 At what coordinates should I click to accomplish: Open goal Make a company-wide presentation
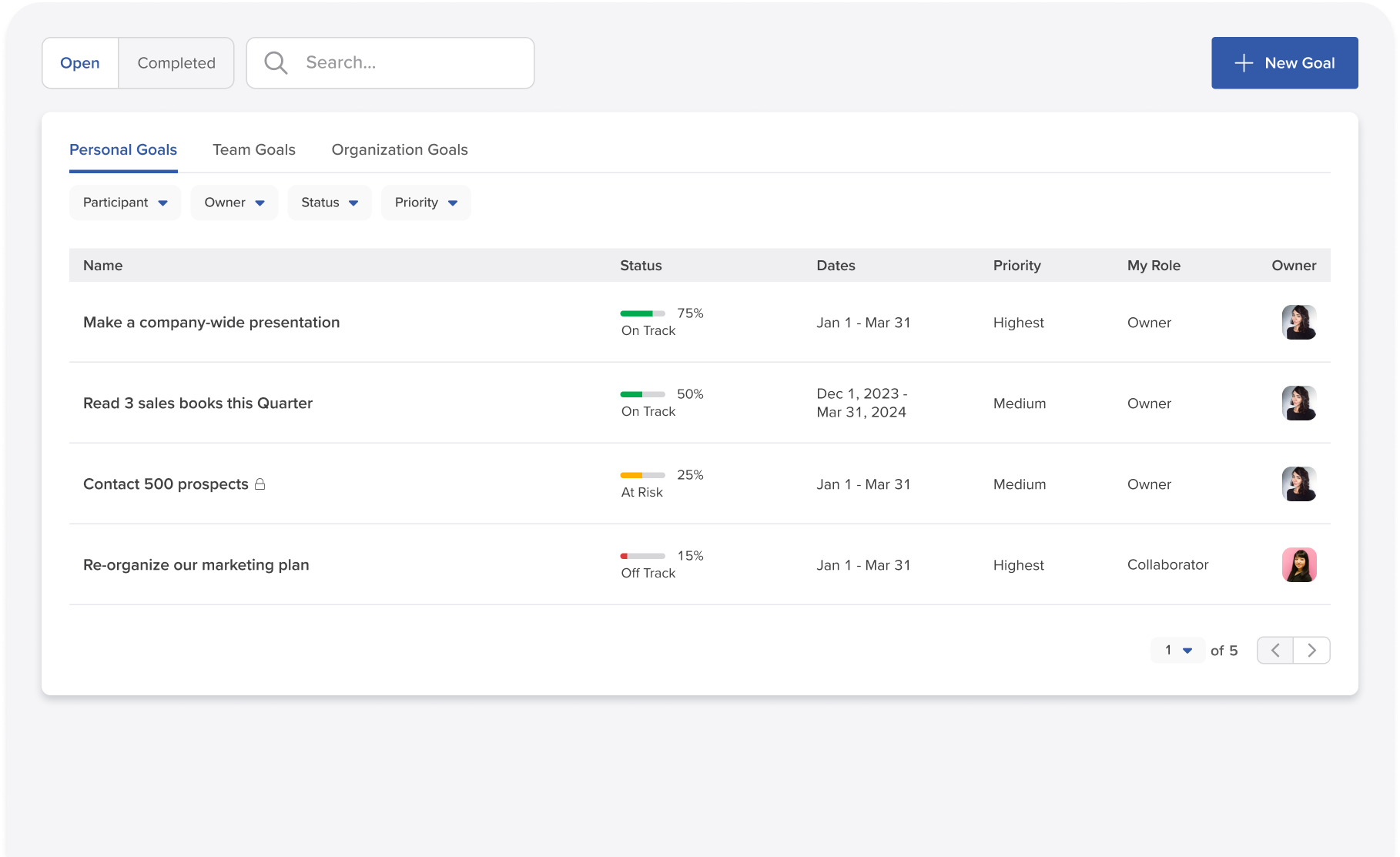pyautogui.click(x=211, y=322)
